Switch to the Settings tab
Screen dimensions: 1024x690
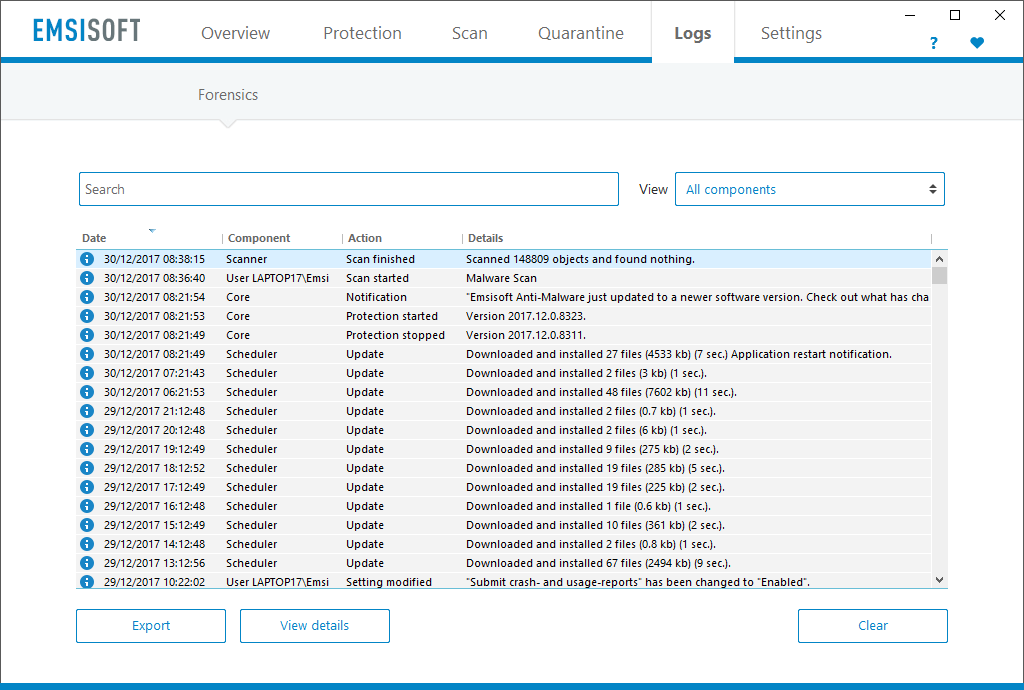click(x=790, y=33)
